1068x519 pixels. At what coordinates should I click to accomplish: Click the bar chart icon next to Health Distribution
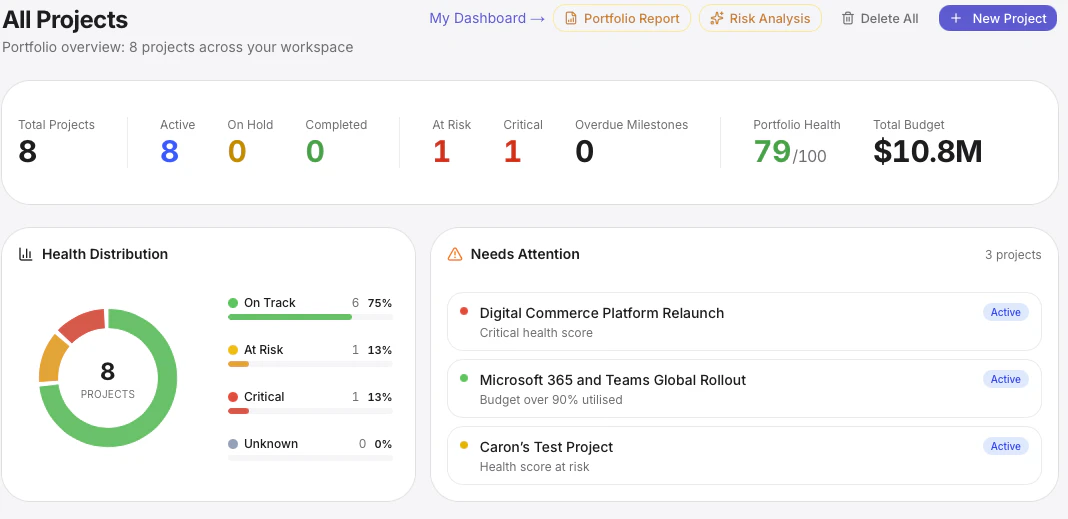pos(26,254)
